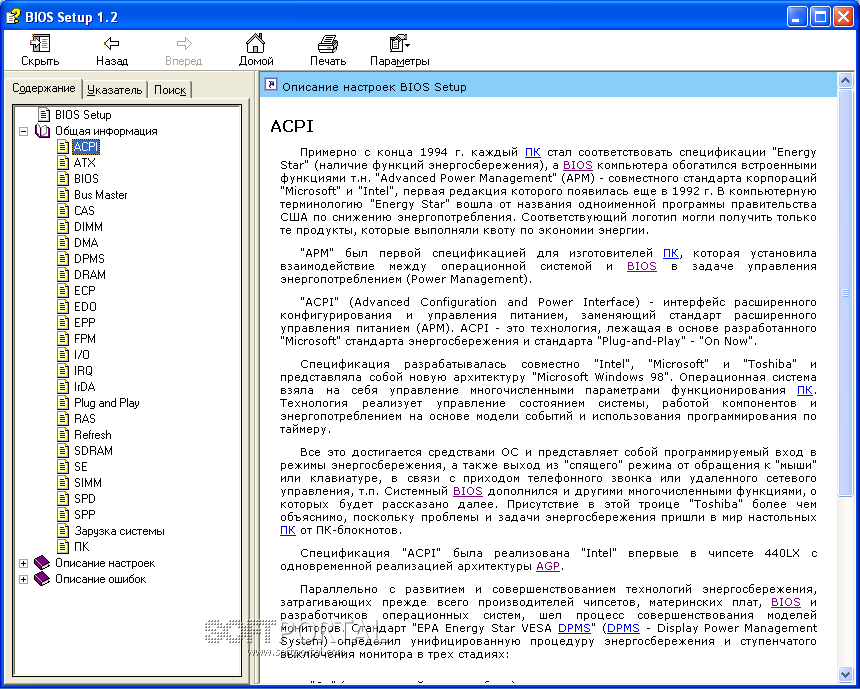Follow the ПК link before от ПК-блокнотов

288,530
